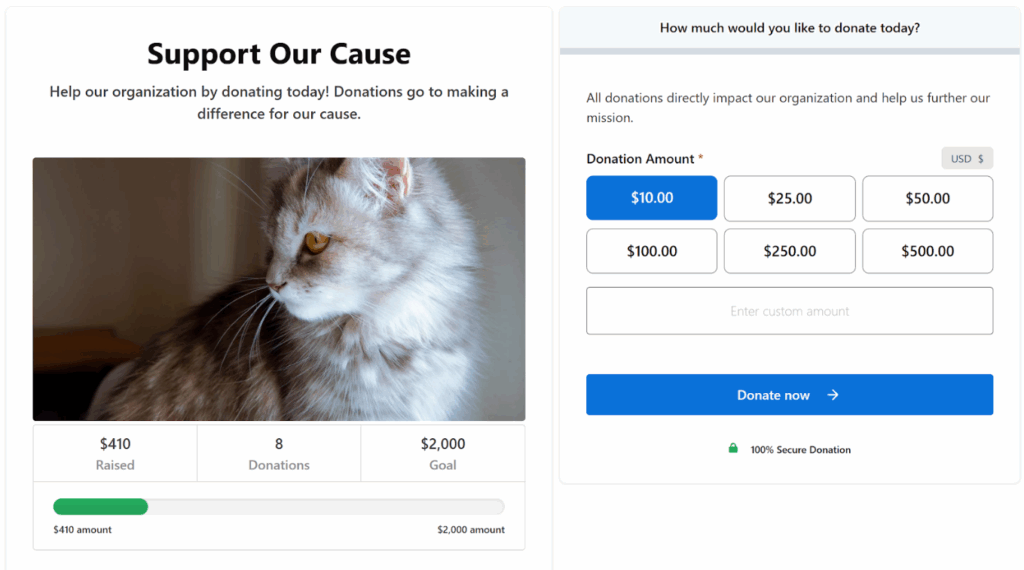Image resolution: width=1024 pixels, height=570 pixels.
Task: Choose the $250.00 donation amount
Action: pos(789,251)
